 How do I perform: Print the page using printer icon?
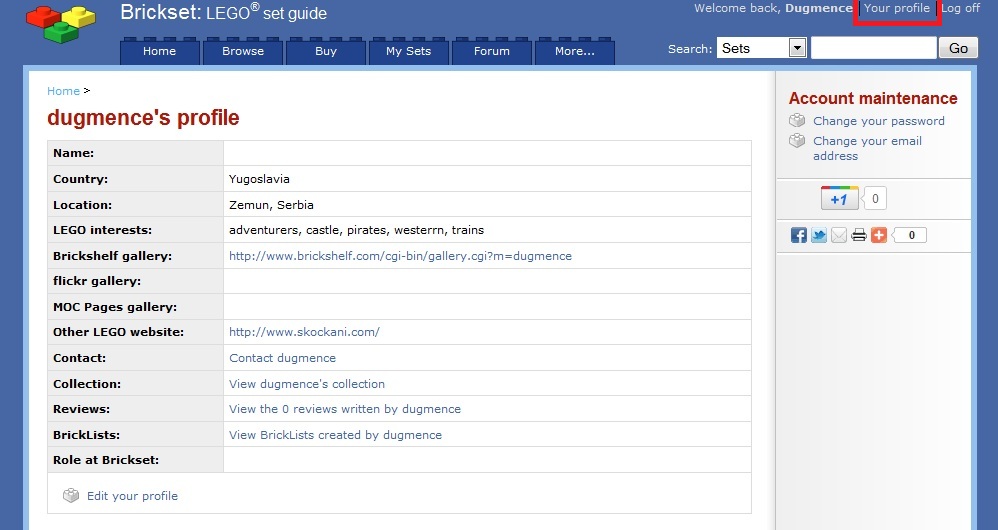point(859,235)
